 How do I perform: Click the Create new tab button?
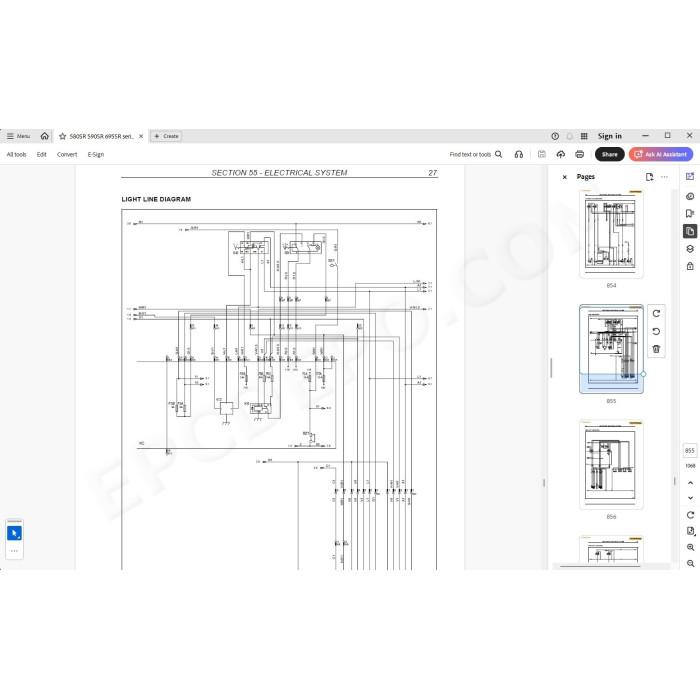(x=166, y=136)
